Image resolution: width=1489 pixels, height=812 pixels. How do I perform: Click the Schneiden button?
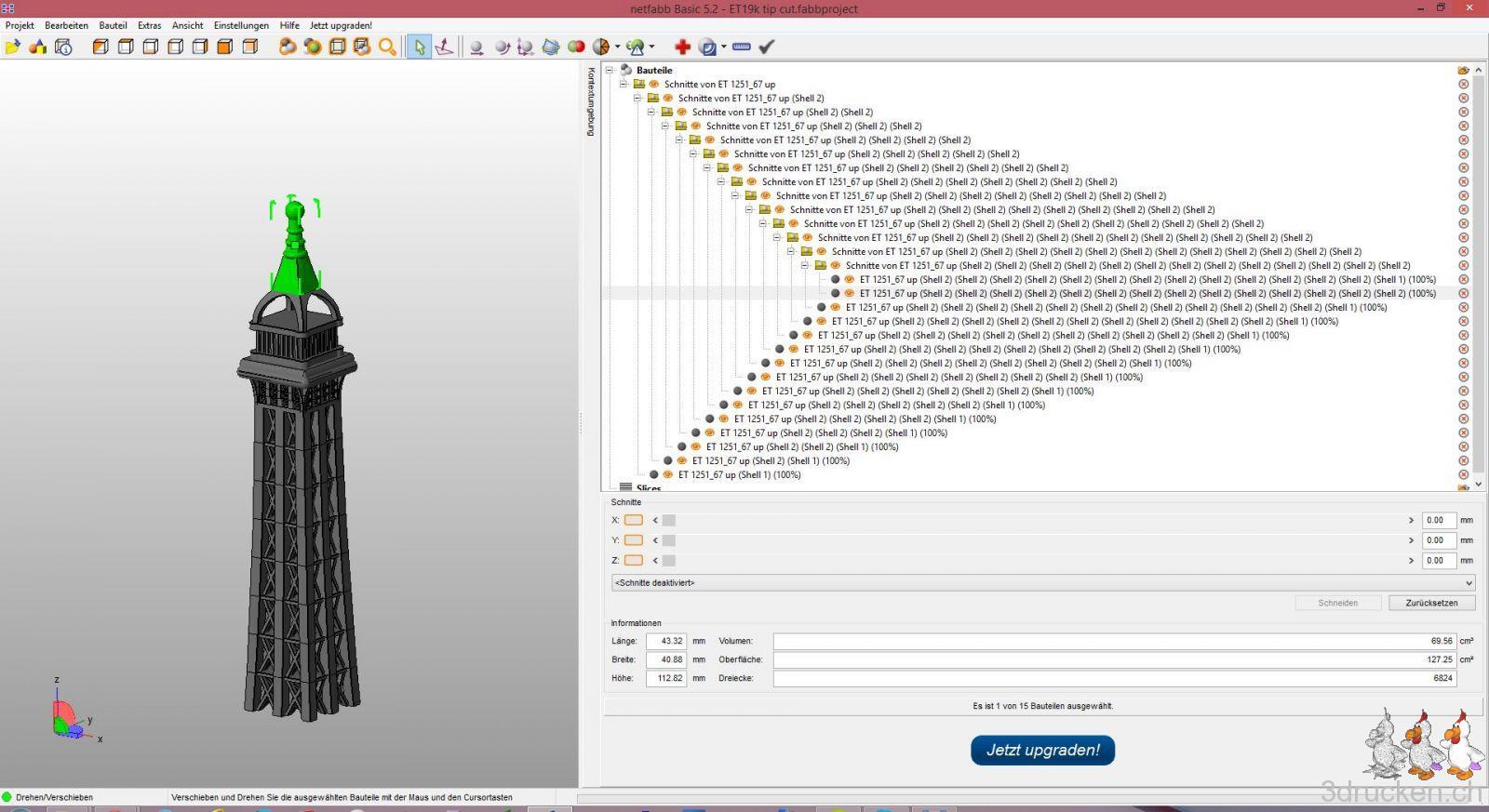1338,603
